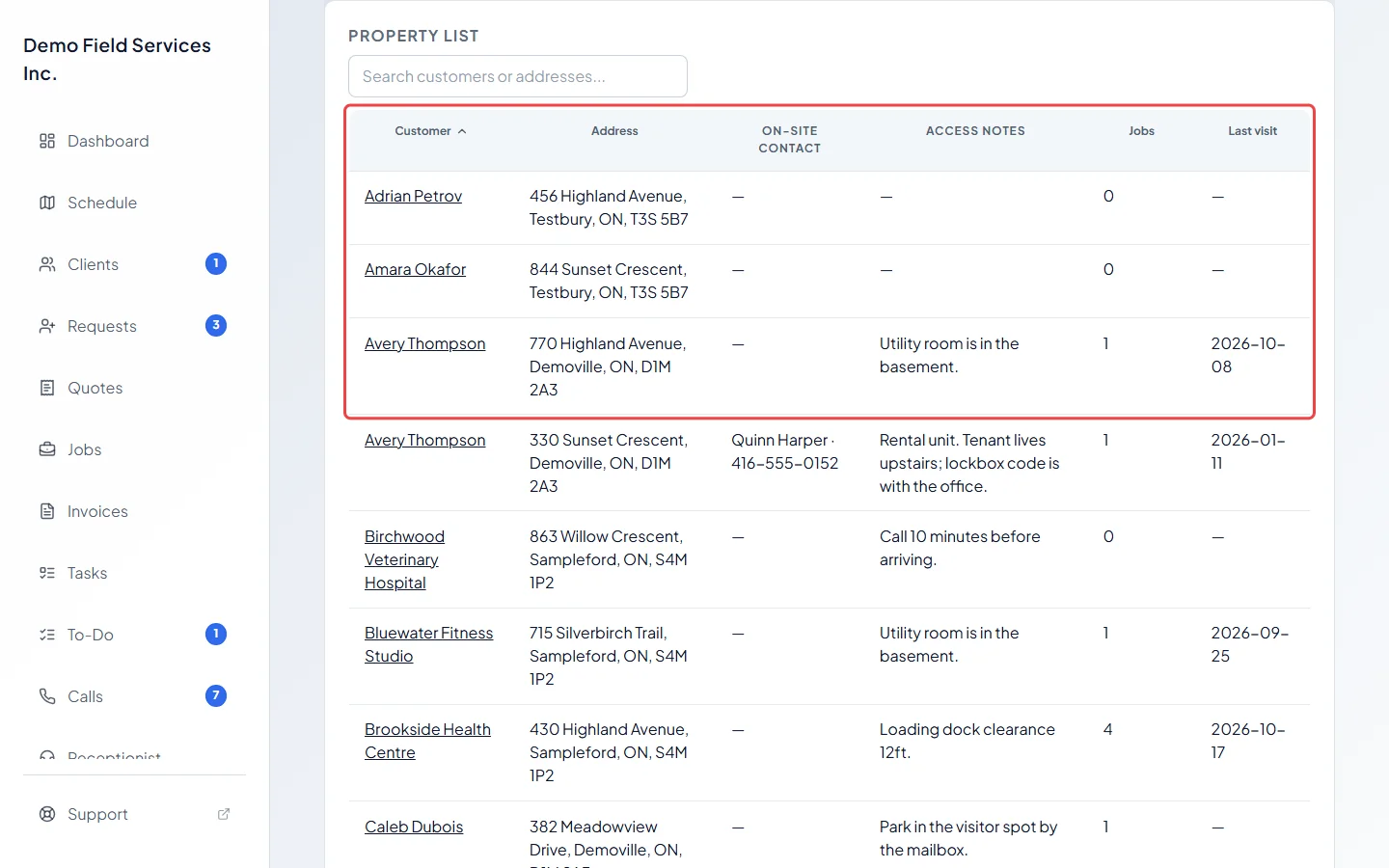The image size is (1389, 868).
Task: Open Adrian Petrov customer link
Action: tap(413, 196)
